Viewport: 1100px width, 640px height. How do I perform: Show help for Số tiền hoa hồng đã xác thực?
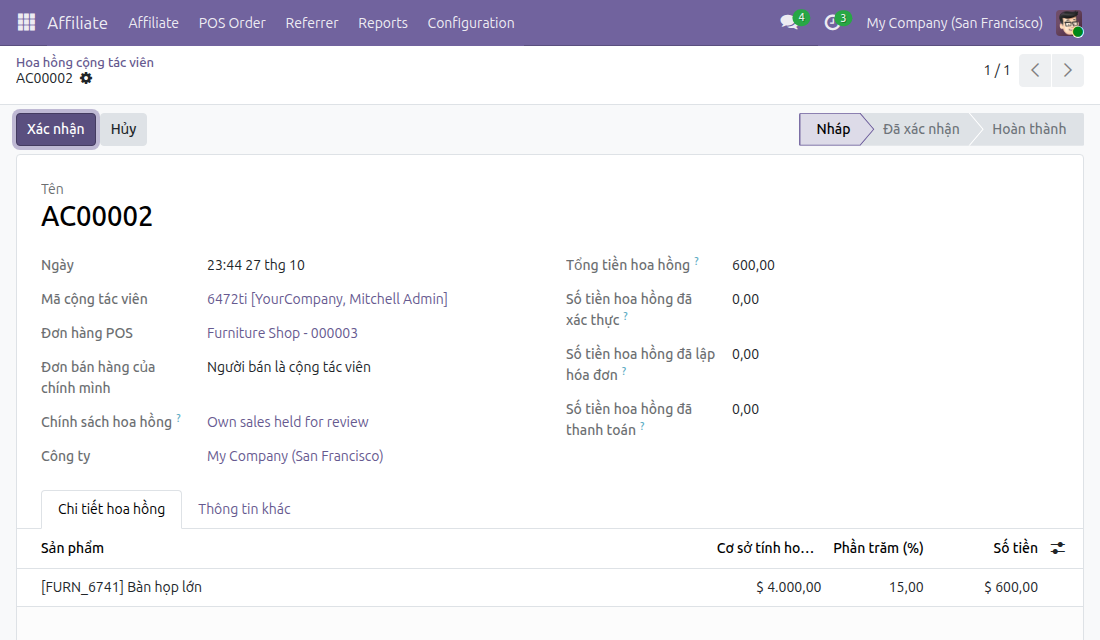point(626,316)
